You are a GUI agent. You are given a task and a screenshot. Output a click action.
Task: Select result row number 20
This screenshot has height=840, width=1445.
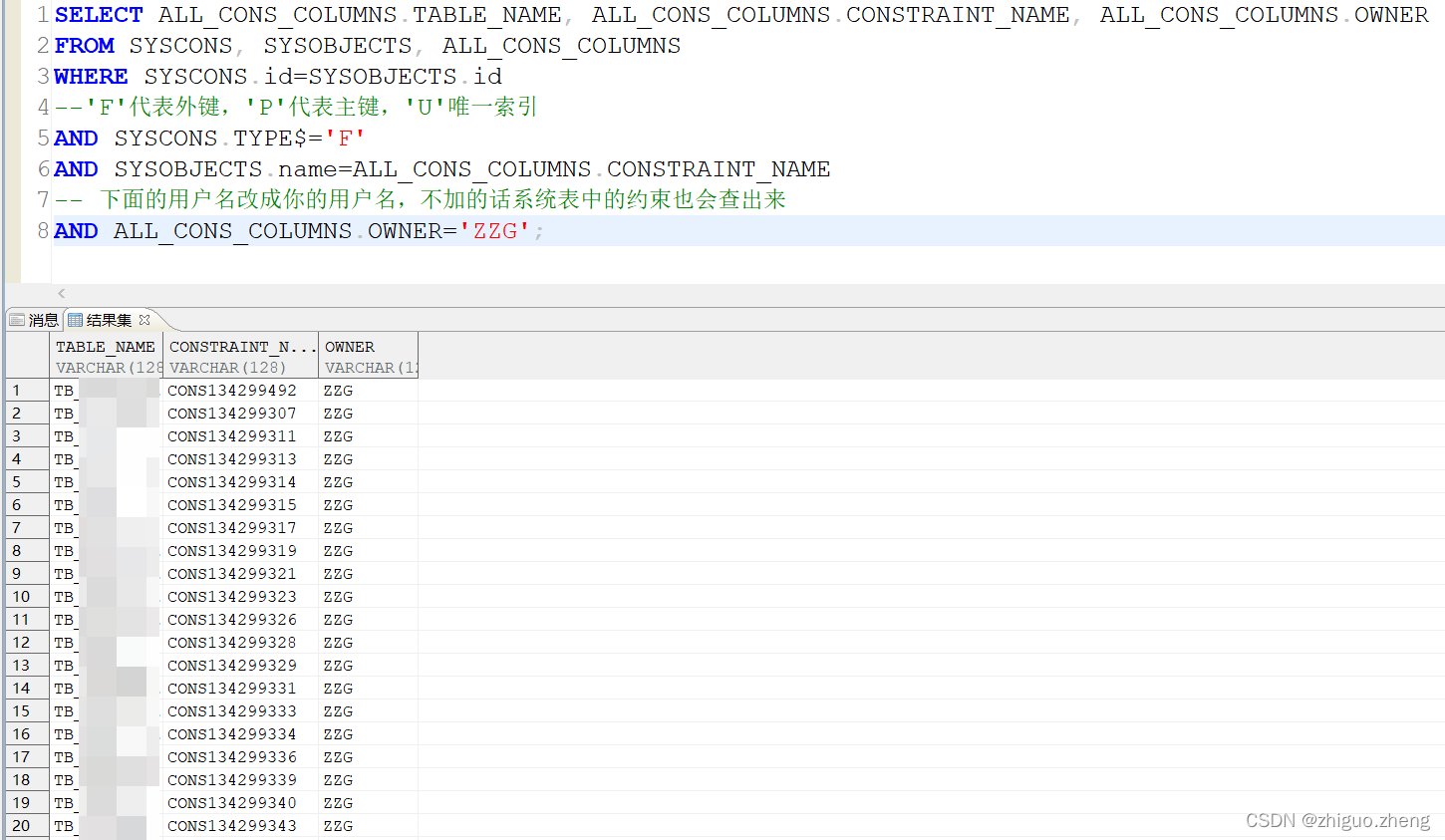click(27, 826)
